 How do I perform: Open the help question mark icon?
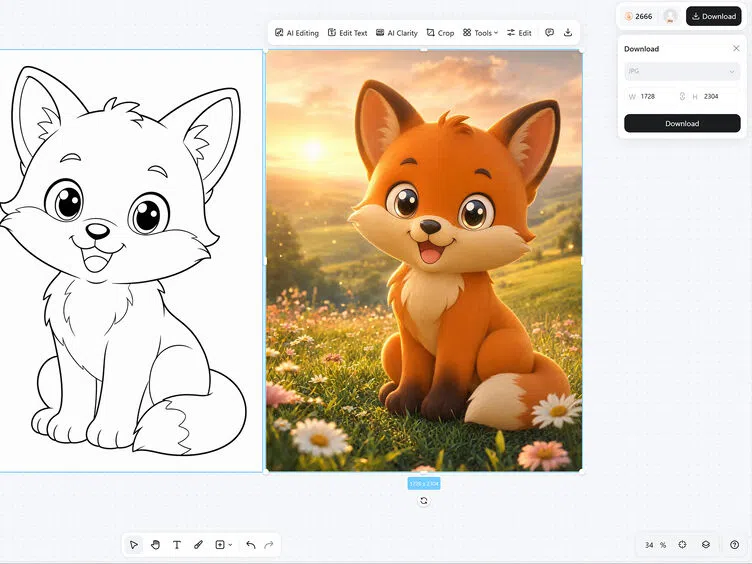[x=734, y=544]
